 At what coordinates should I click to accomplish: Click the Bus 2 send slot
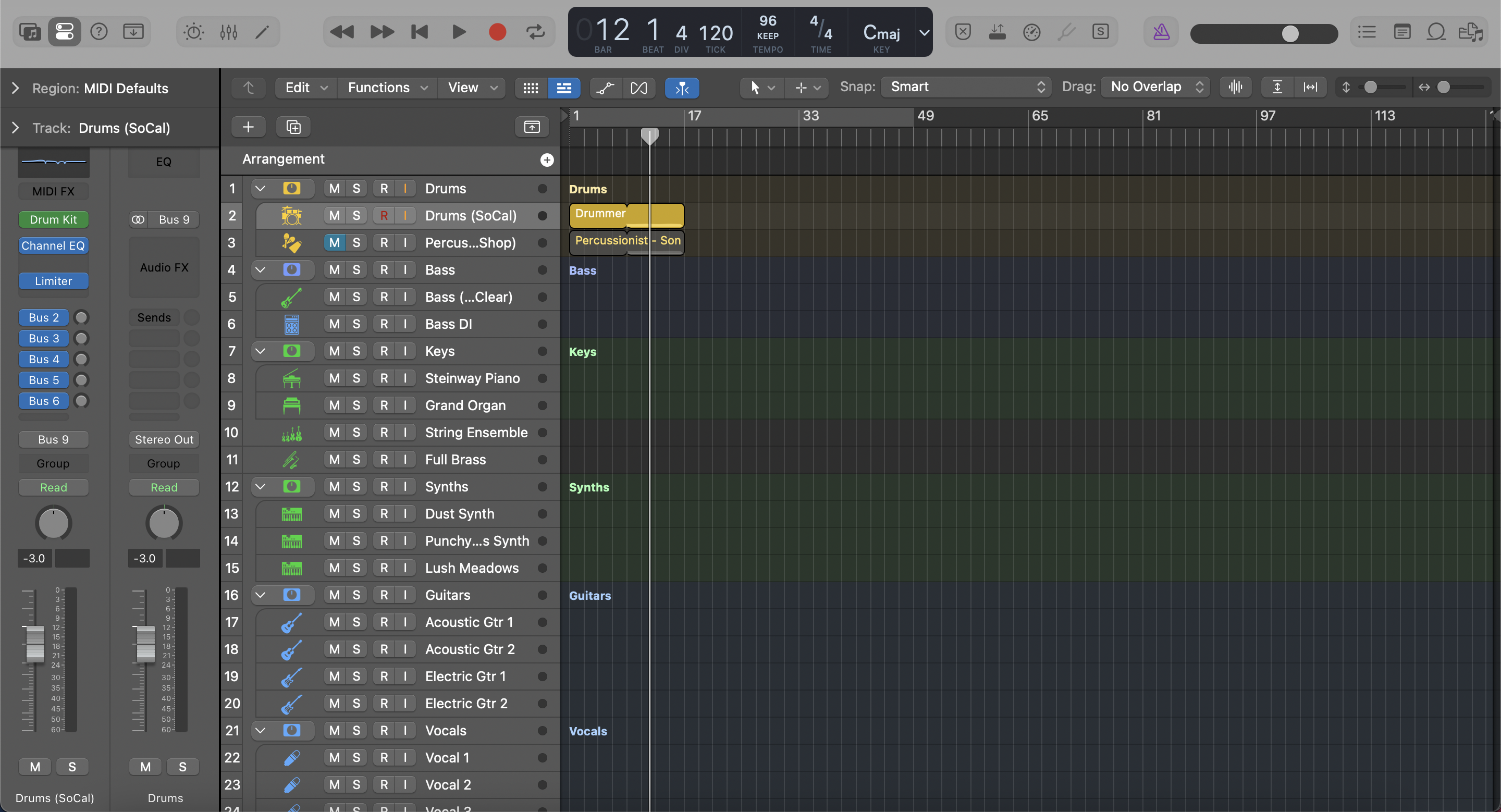coord(44,318)
